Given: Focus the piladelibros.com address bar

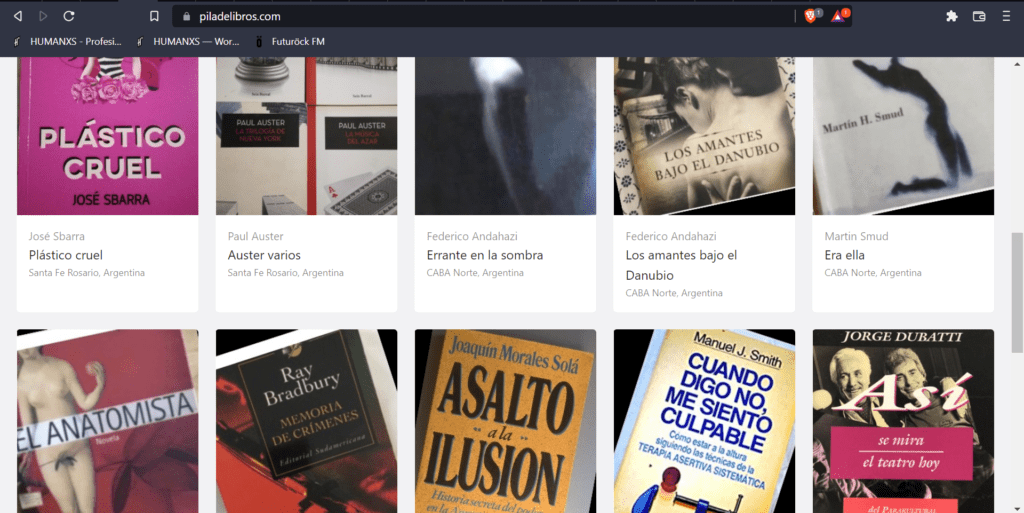Looking at the screenshot, I should 483,16.
